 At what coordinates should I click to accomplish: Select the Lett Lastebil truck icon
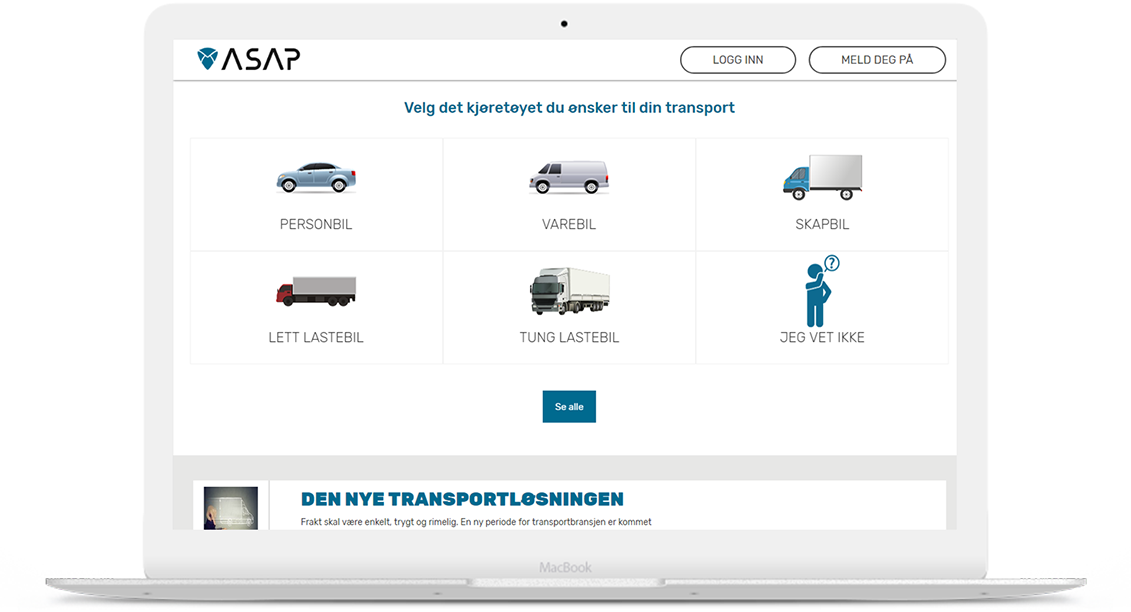316,290
